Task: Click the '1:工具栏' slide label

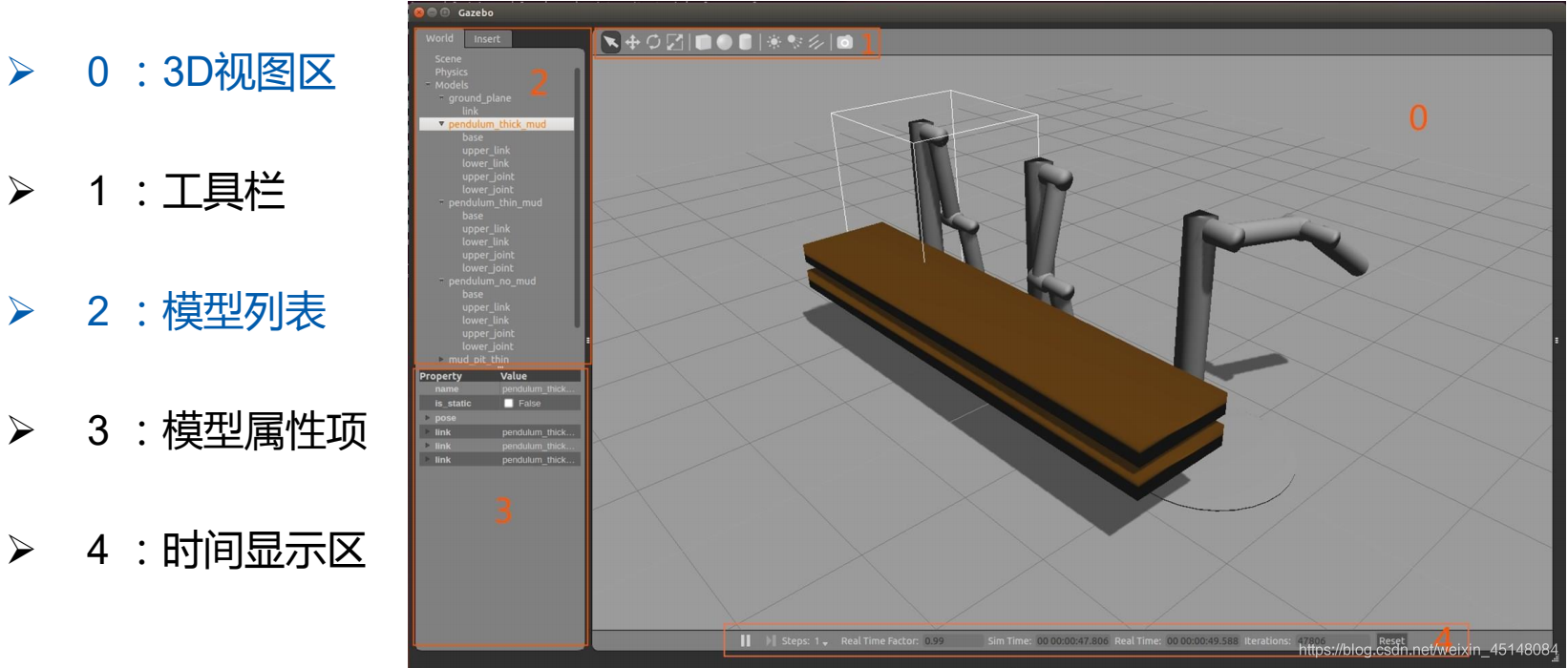Action: [x=186, y=191]
